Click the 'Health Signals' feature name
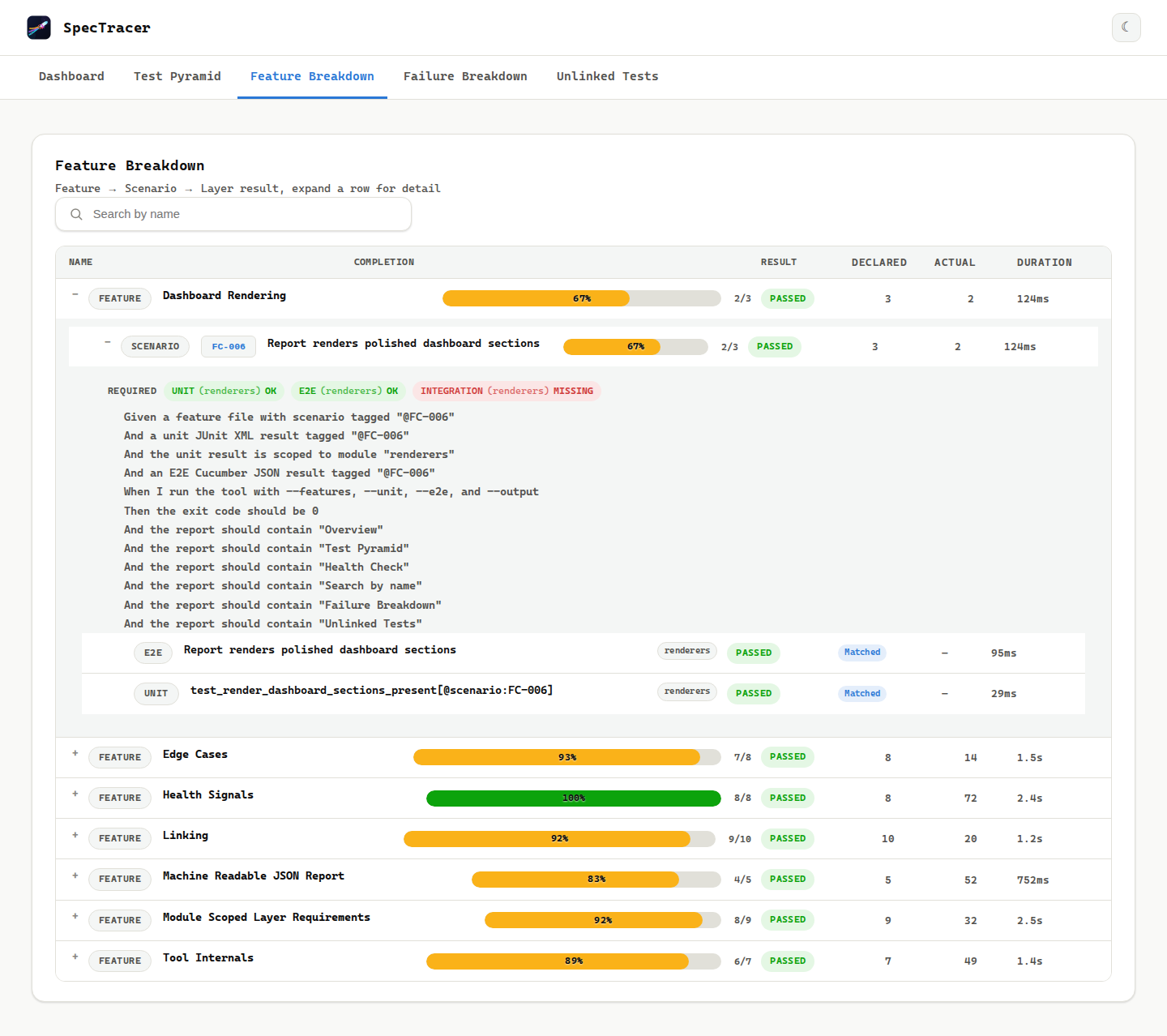Image resolution: width=1167 pixels, height=1036 pixels. pyautogui.click(x=208, y=795)
